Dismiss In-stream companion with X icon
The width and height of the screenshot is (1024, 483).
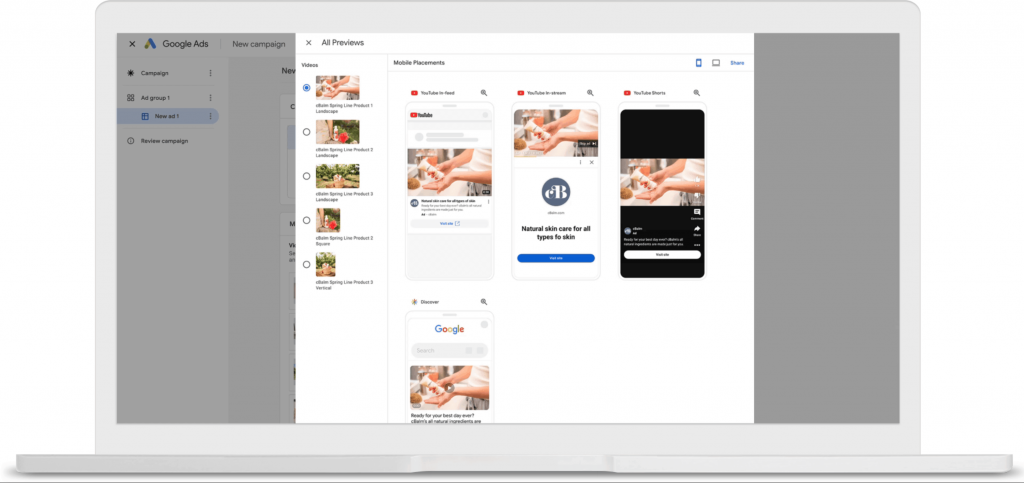pos(592,162)
